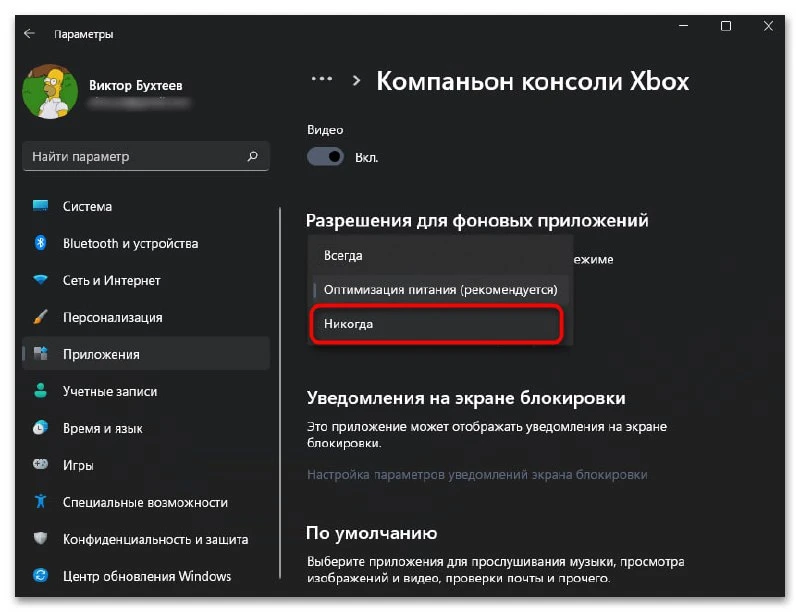
Task: Open the breadcrumb ellipsis menu
Action: click(322, 79)
